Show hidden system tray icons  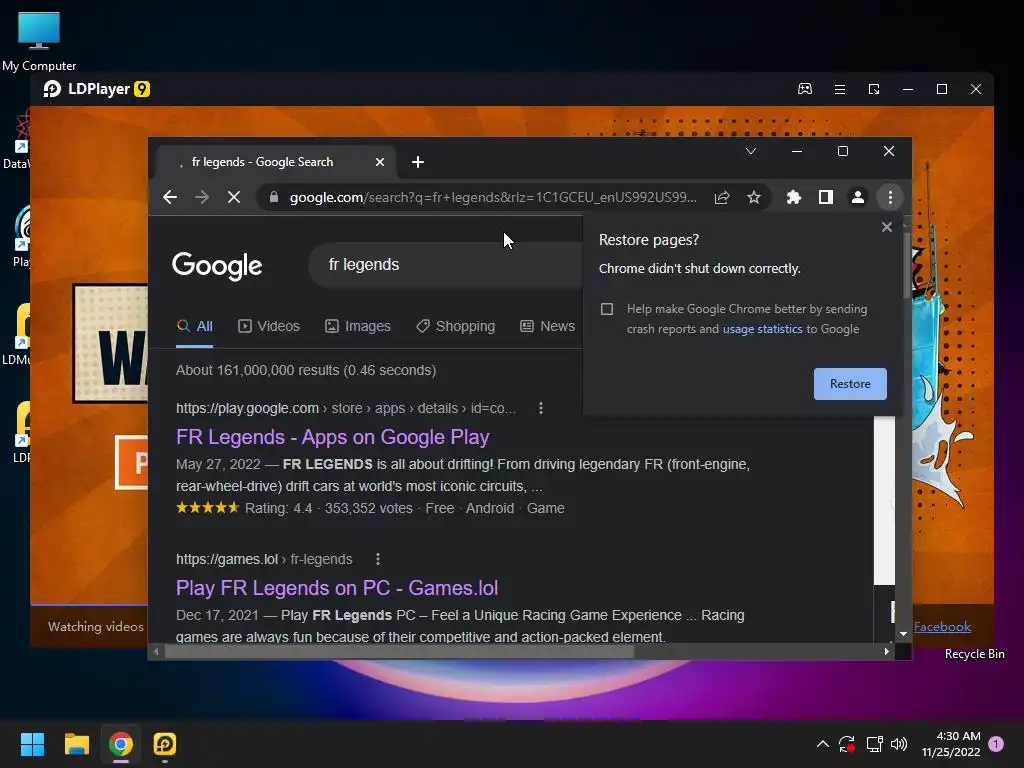point(823,744)
